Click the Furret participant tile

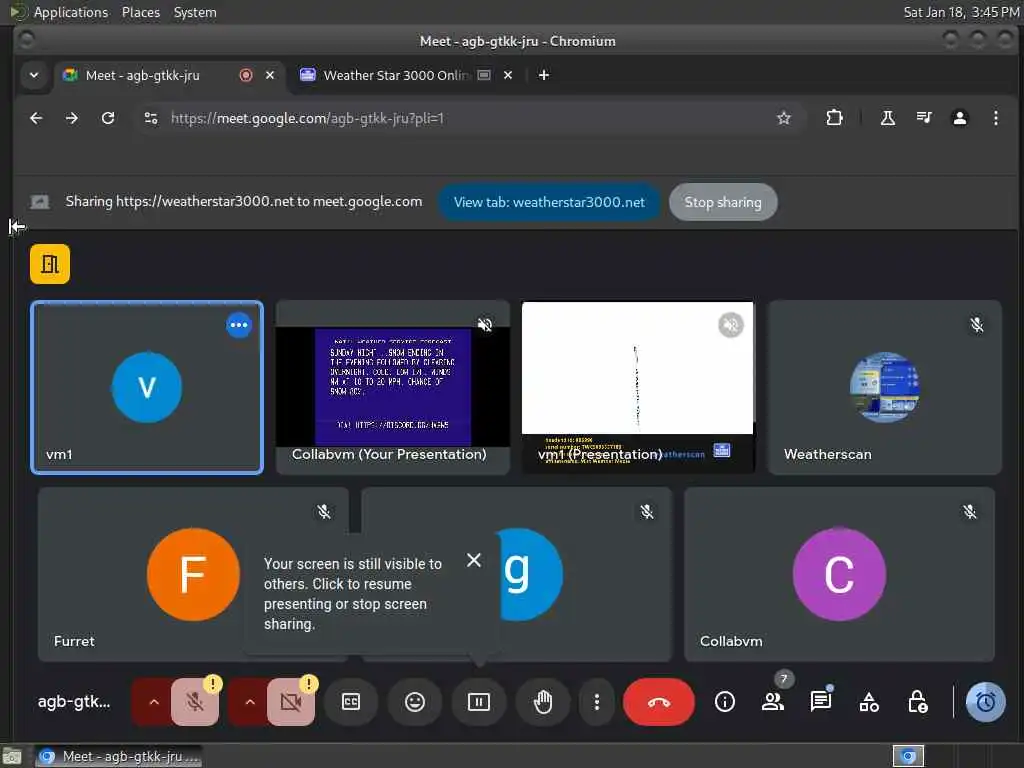[193, 574]
